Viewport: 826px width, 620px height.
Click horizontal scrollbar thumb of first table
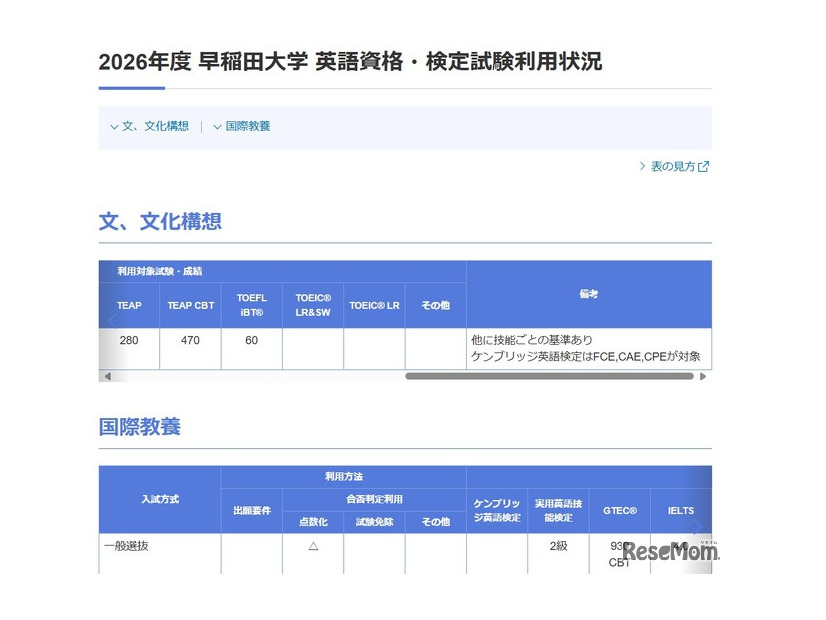[x=549, y=376]
